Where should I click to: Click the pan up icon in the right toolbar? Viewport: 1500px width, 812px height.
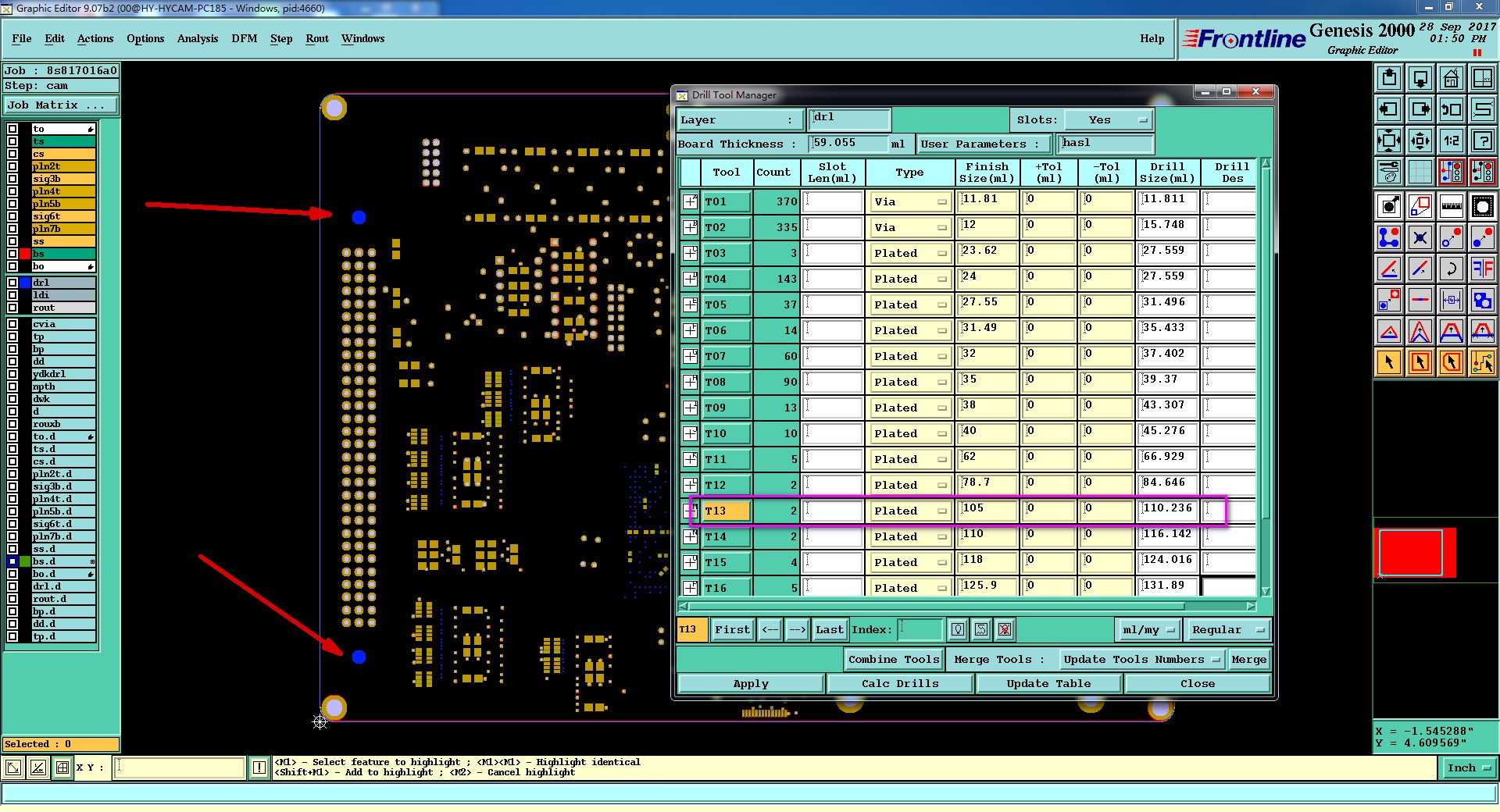tap(1389, 78)
